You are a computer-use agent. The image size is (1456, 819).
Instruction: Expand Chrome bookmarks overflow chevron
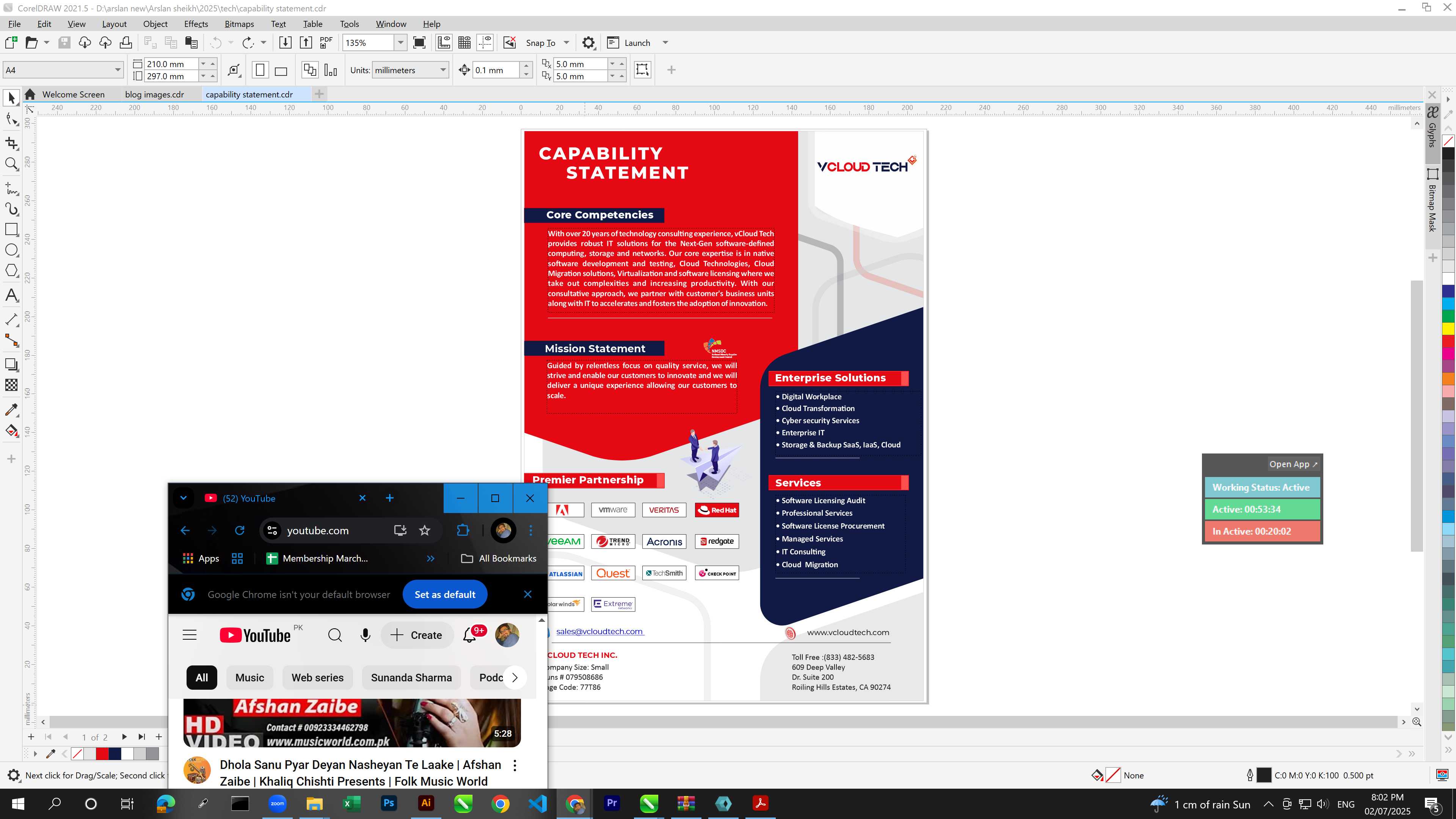click(x=431, y=559)
